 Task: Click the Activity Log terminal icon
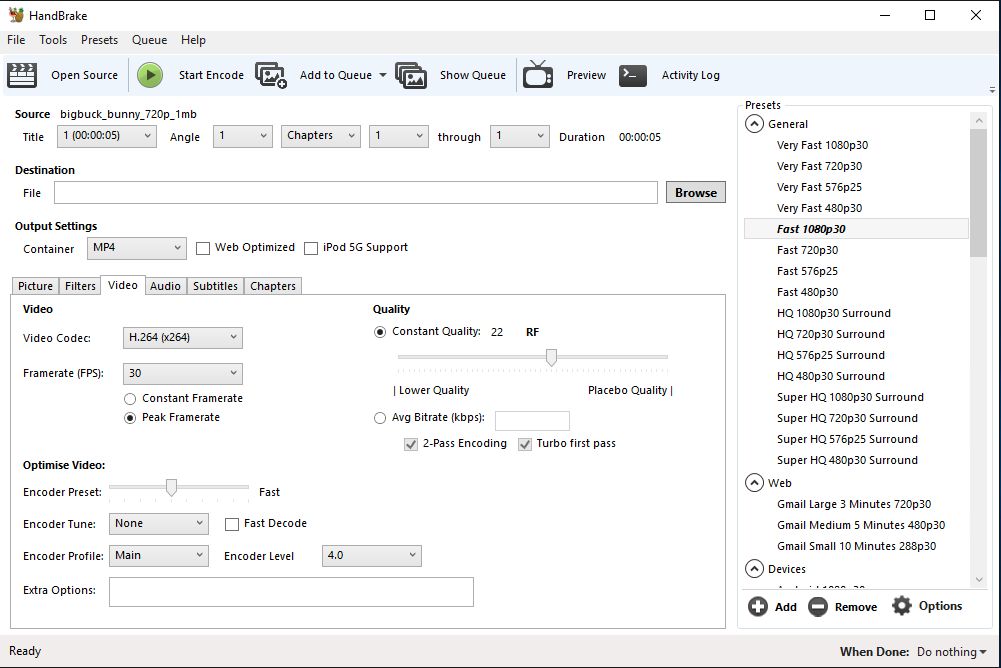[x=633, y=75]
